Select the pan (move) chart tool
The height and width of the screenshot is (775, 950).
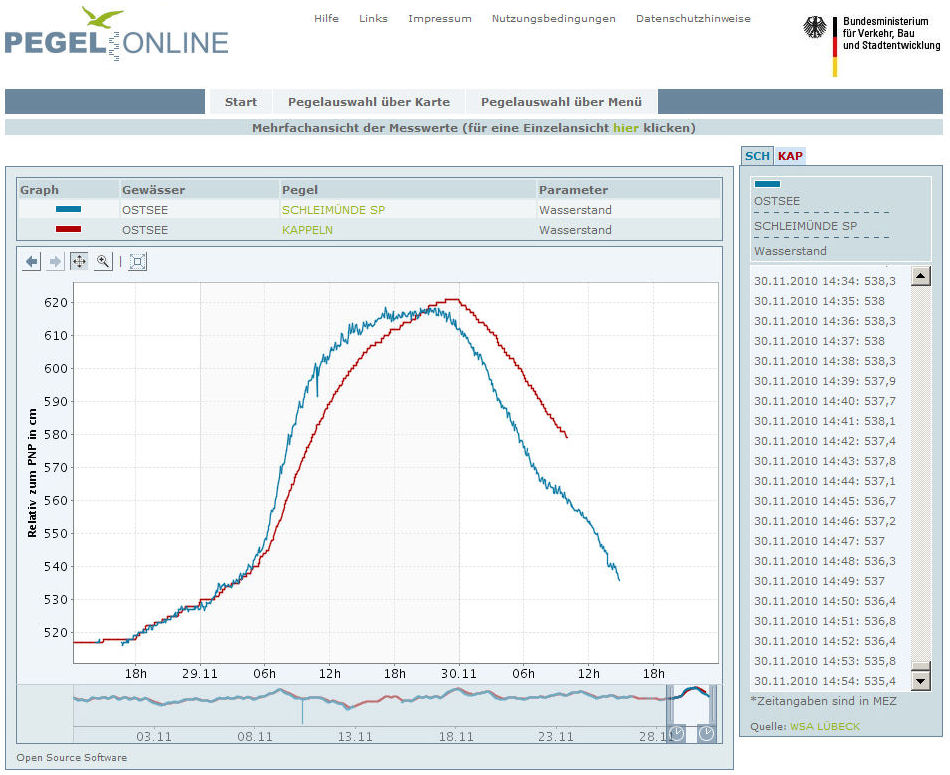coord(79,262)
